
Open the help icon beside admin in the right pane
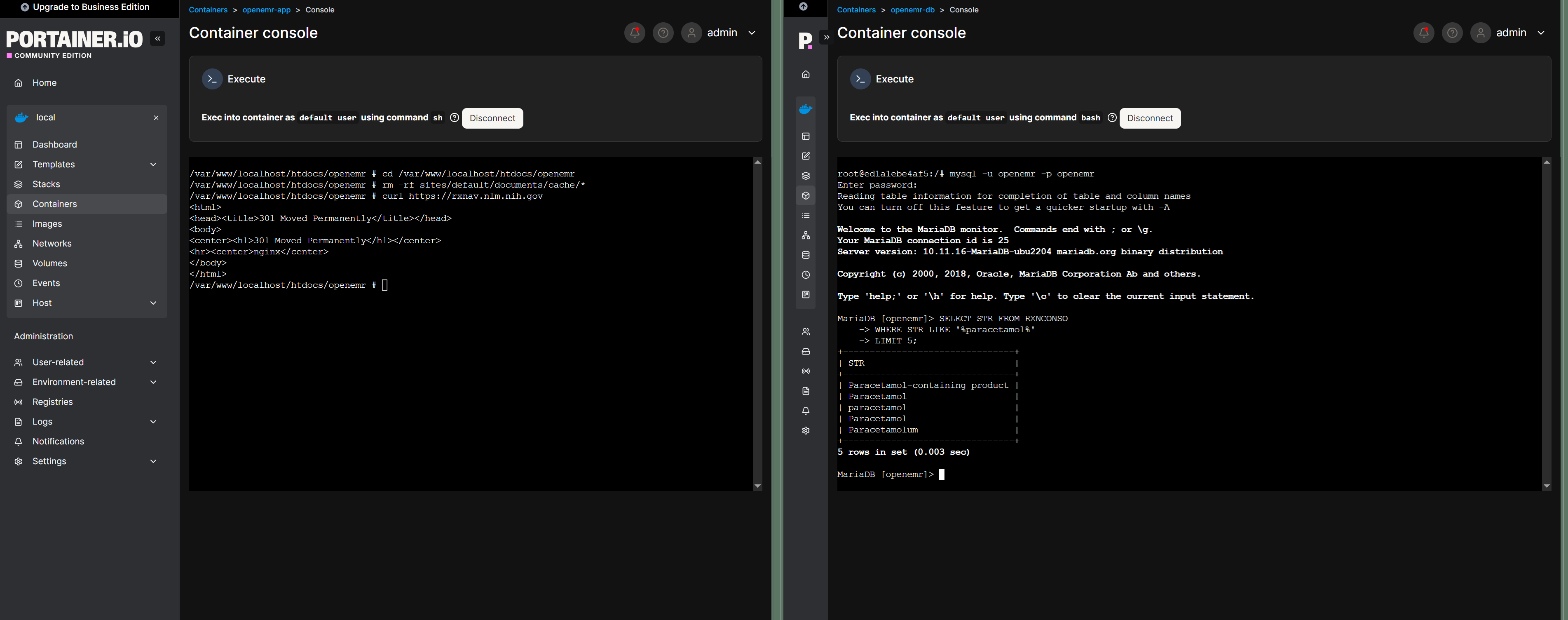1452,33
